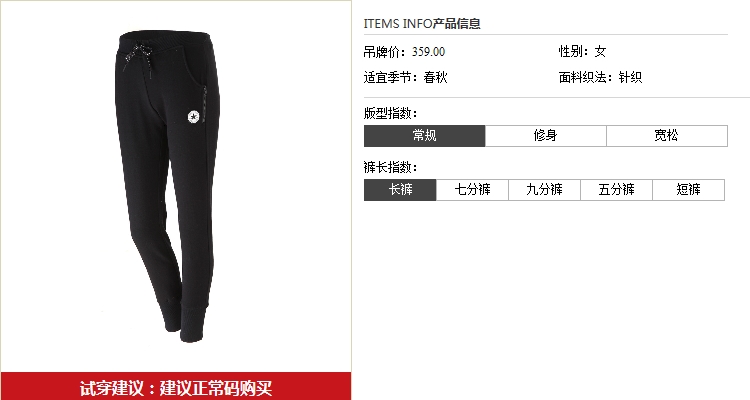The height and width of the screenshot is (400, 750).
Task: Click the 性别: 女 gender field
Action: [583, 52]
